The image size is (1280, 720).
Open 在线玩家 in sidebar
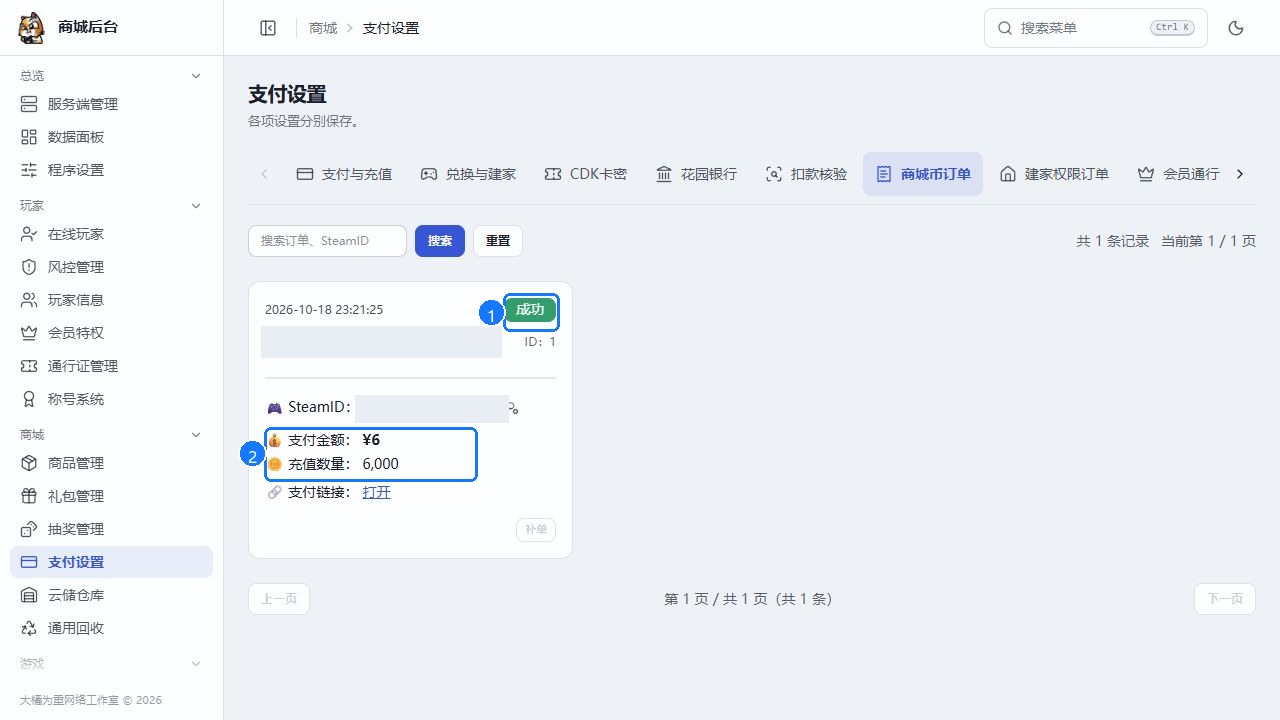point(111,234)
